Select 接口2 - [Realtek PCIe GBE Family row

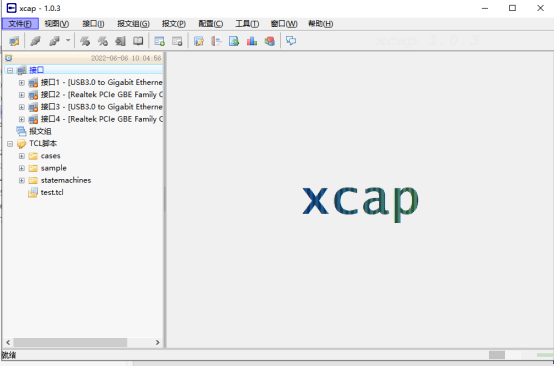click(x=101, y=95)
